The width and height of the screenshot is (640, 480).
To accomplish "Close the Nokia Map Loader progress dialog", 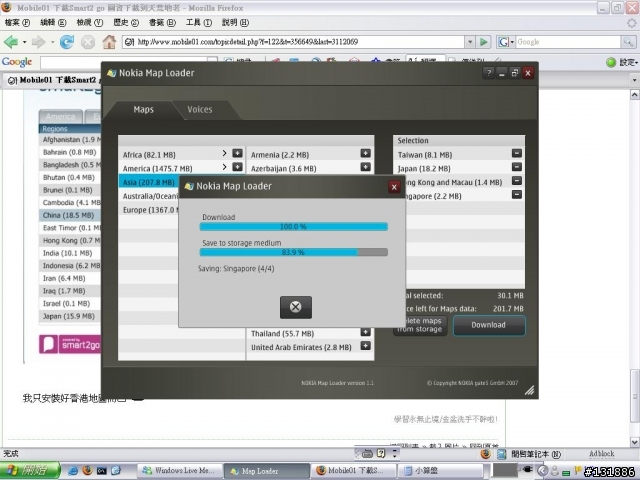I will [394, 187].
